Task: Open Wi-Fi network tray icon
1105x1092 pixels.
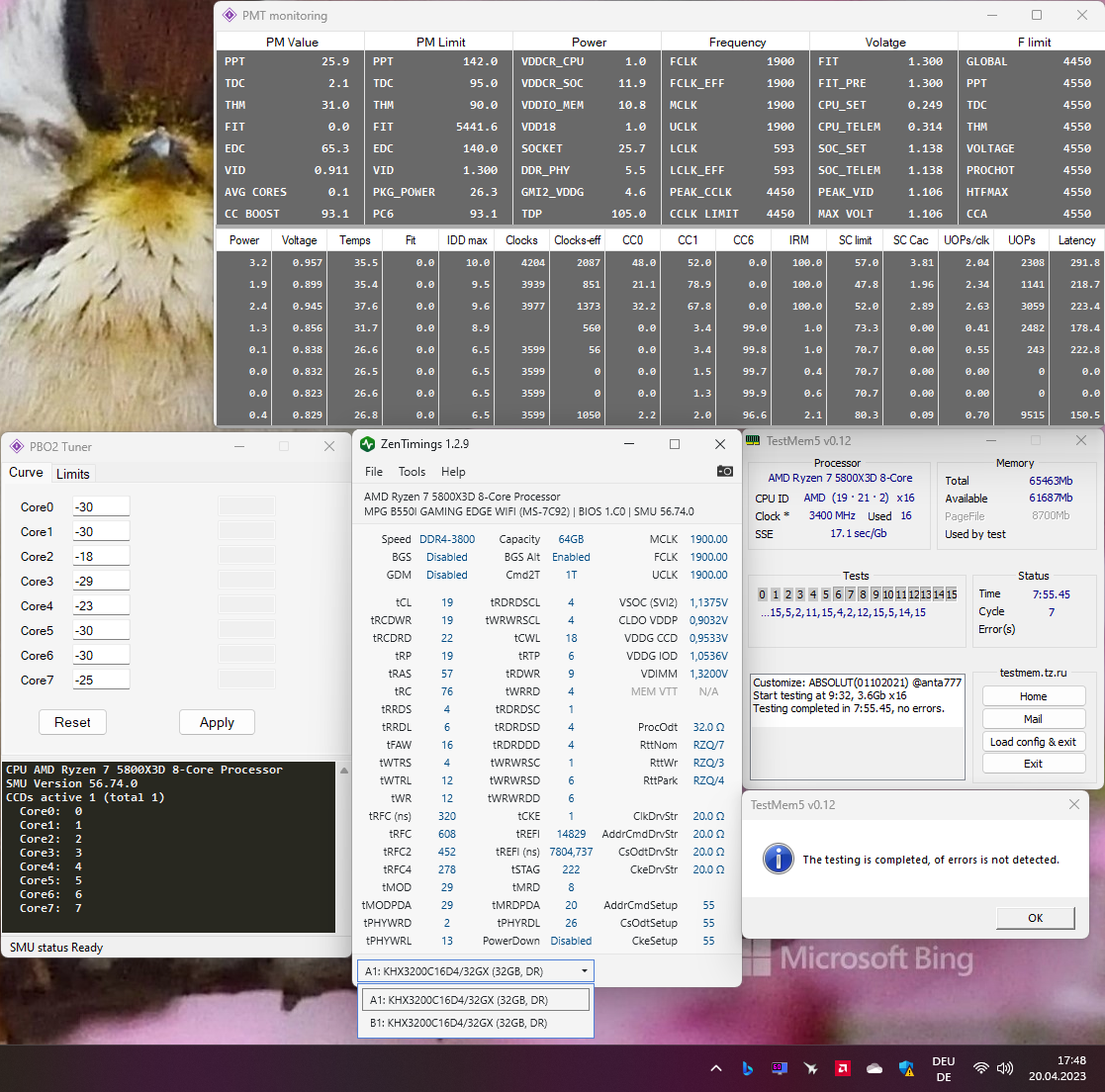Action: (x=980, y=1068)
